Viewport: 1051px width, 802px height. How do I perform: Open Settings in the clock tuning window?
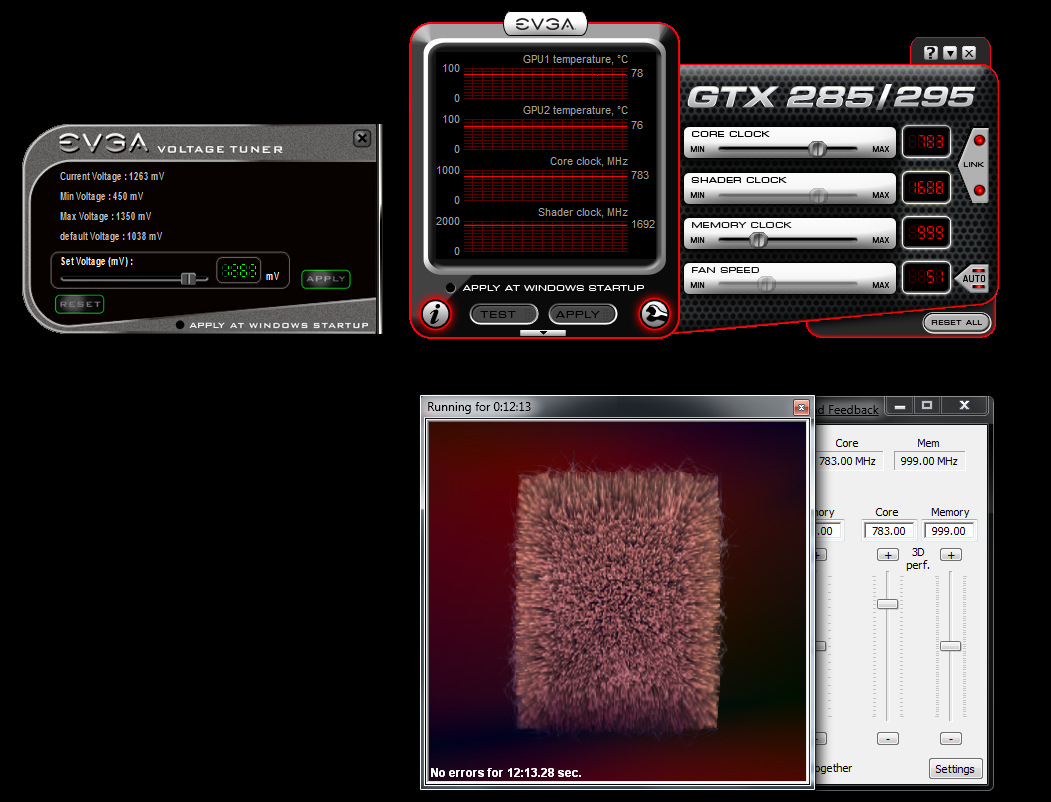(955, 768)
